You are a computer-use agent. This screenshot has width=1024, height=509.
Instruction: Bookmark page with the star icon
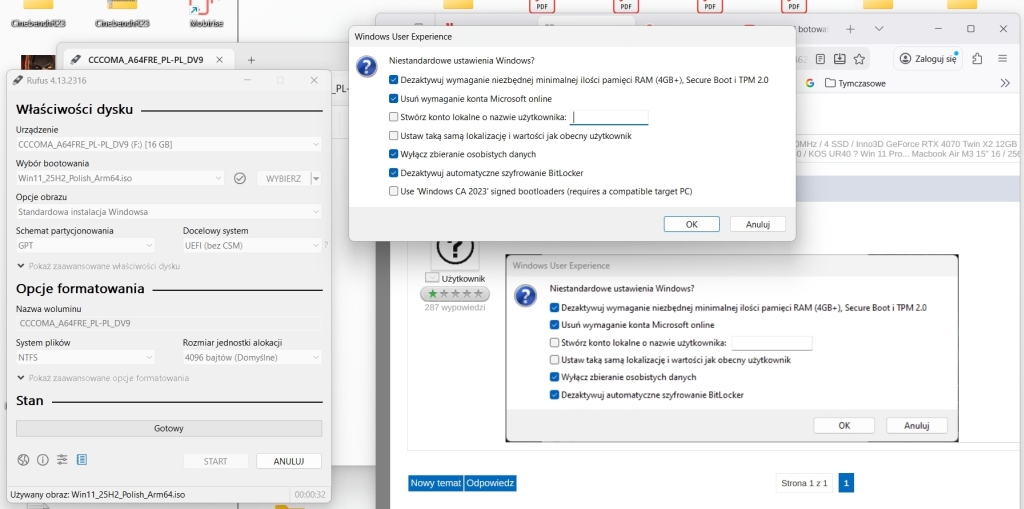[861, 58]
